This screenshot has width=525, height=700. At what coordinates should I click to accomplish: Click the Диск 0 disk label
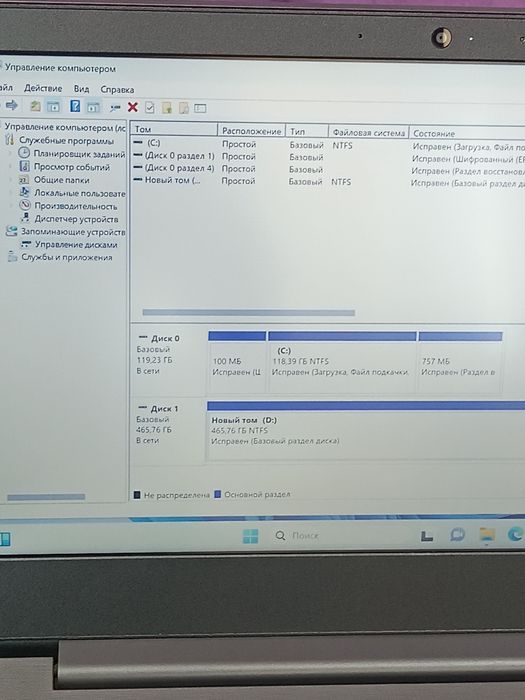[165, 338]
